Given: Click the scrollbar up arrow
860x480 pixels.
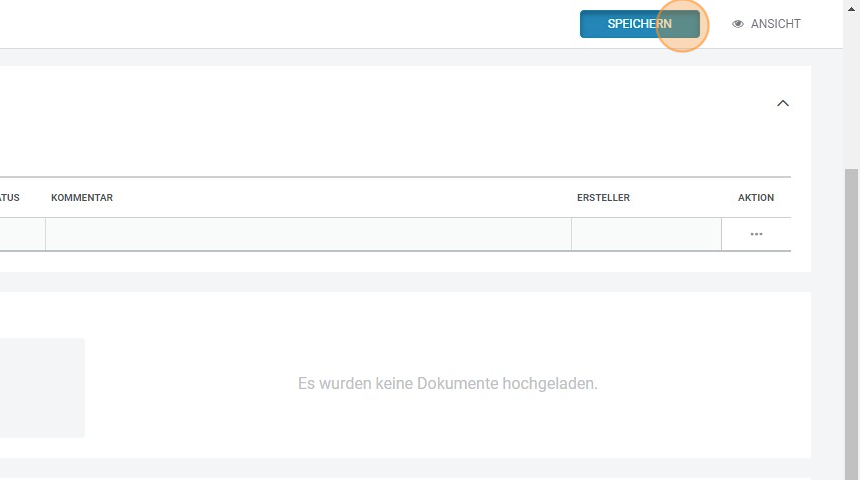Looking at the screenshot, I should 851,8.
